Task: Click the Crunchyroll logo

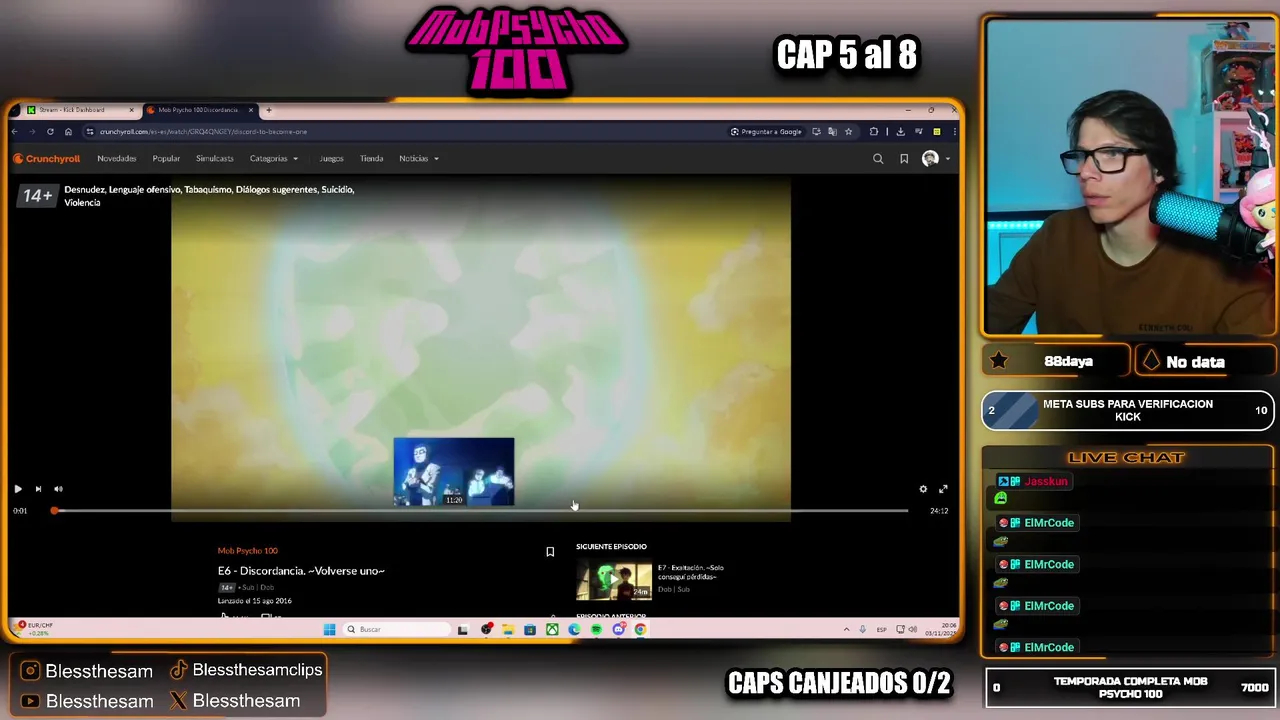Action: click(46, 158)
